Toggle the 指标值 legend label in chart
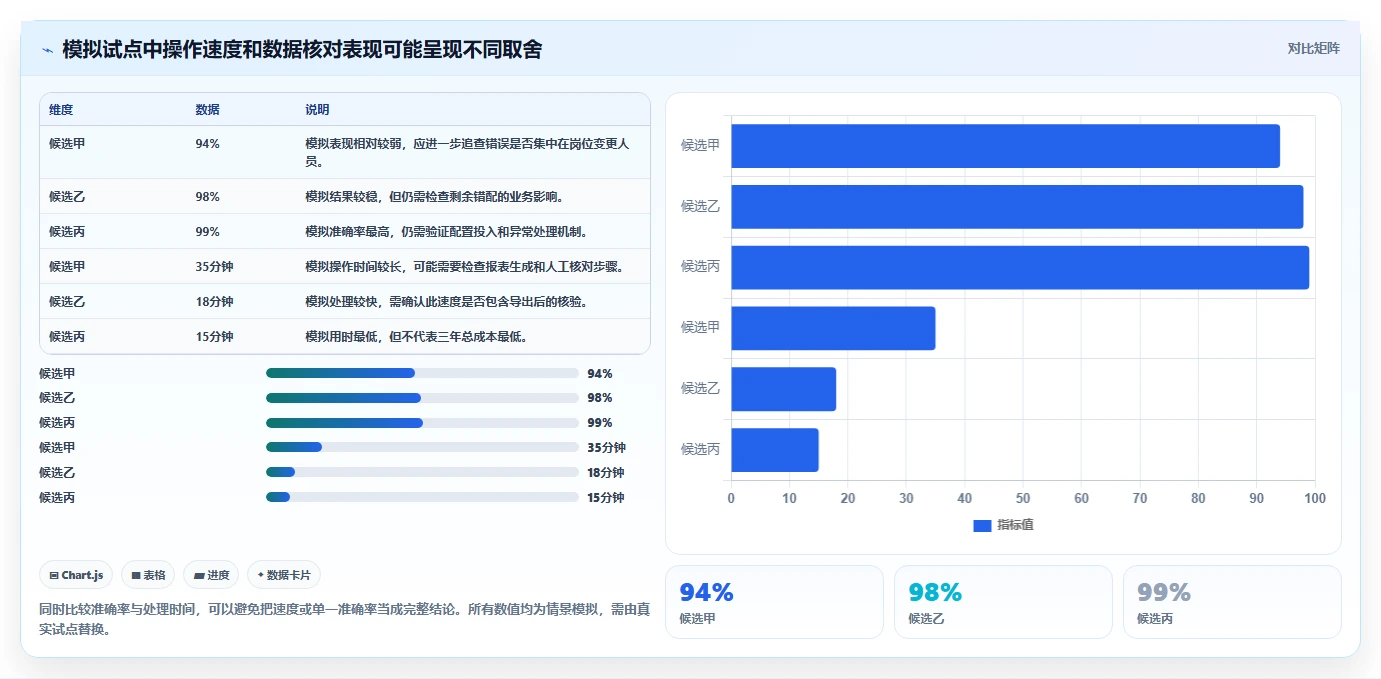 click(x=1015, y=525)
